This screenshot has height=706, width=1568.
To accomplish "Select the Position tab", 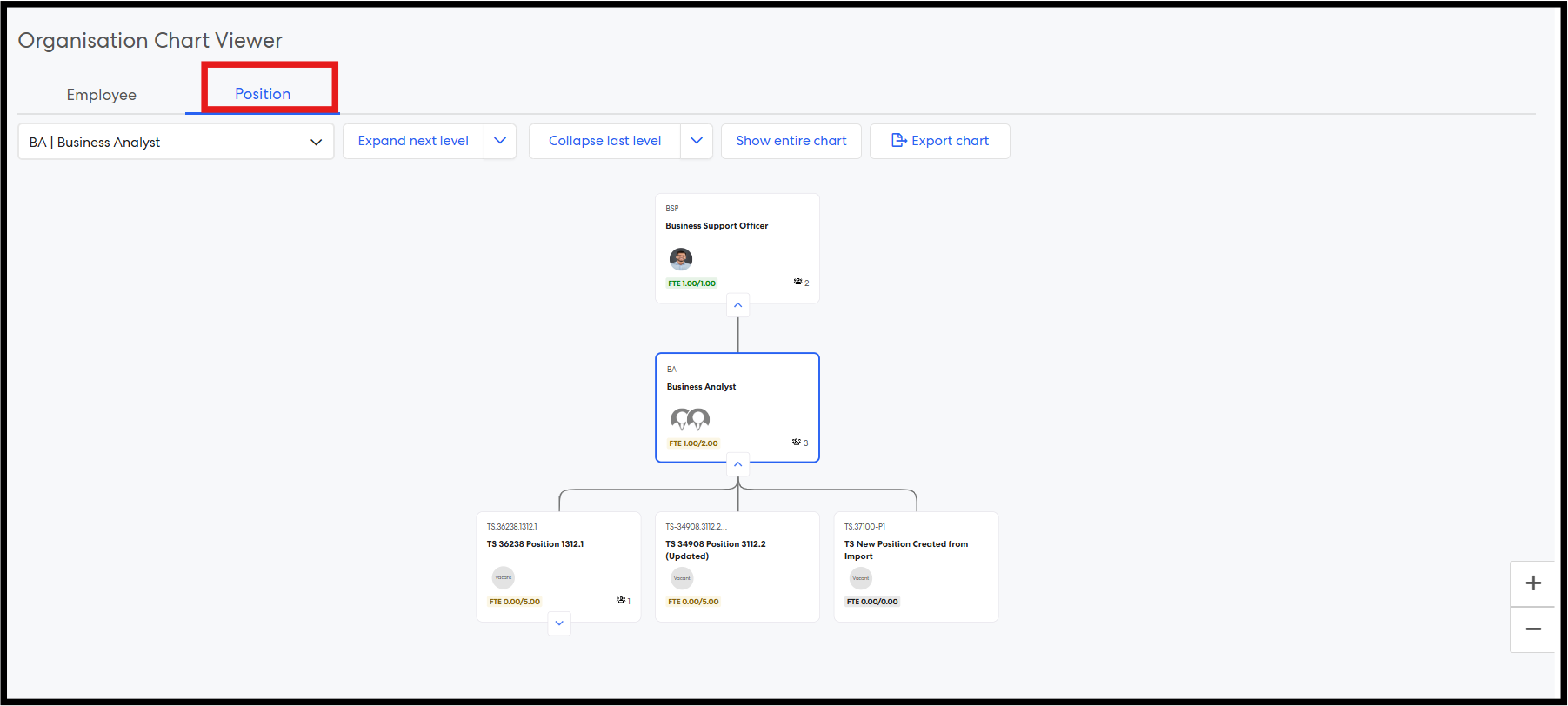I will click(263, 94).
